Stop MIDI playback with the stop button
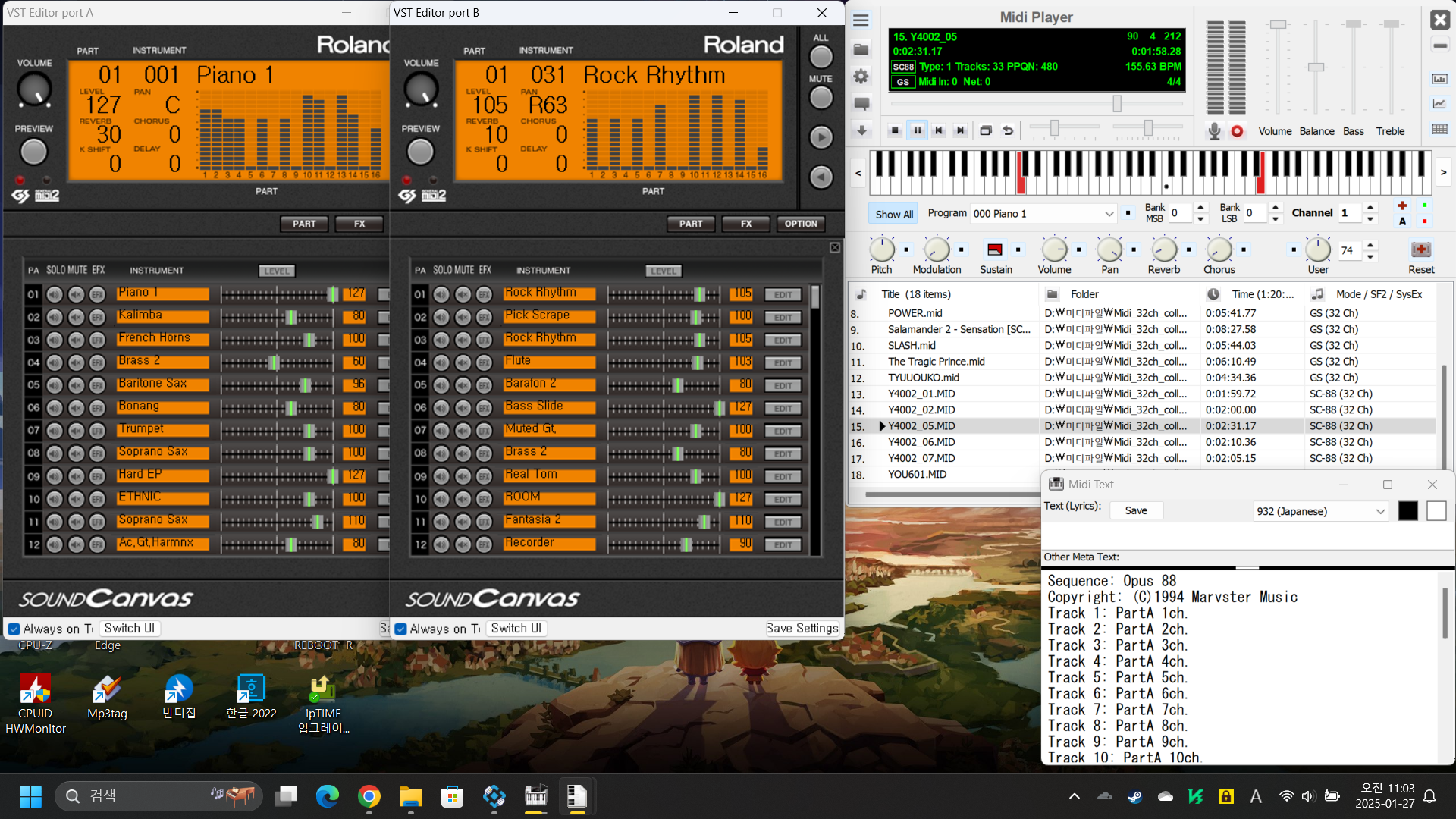1456x819 pixels. click(895, 130)
